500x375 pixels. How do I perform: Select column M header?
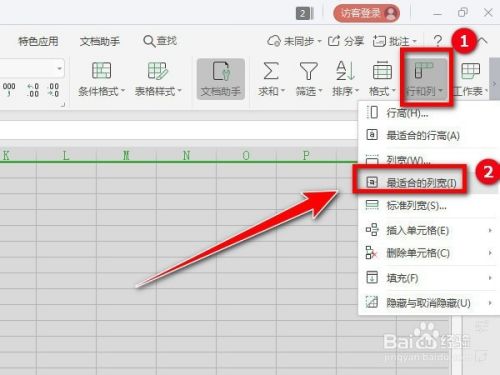(126, 155)
